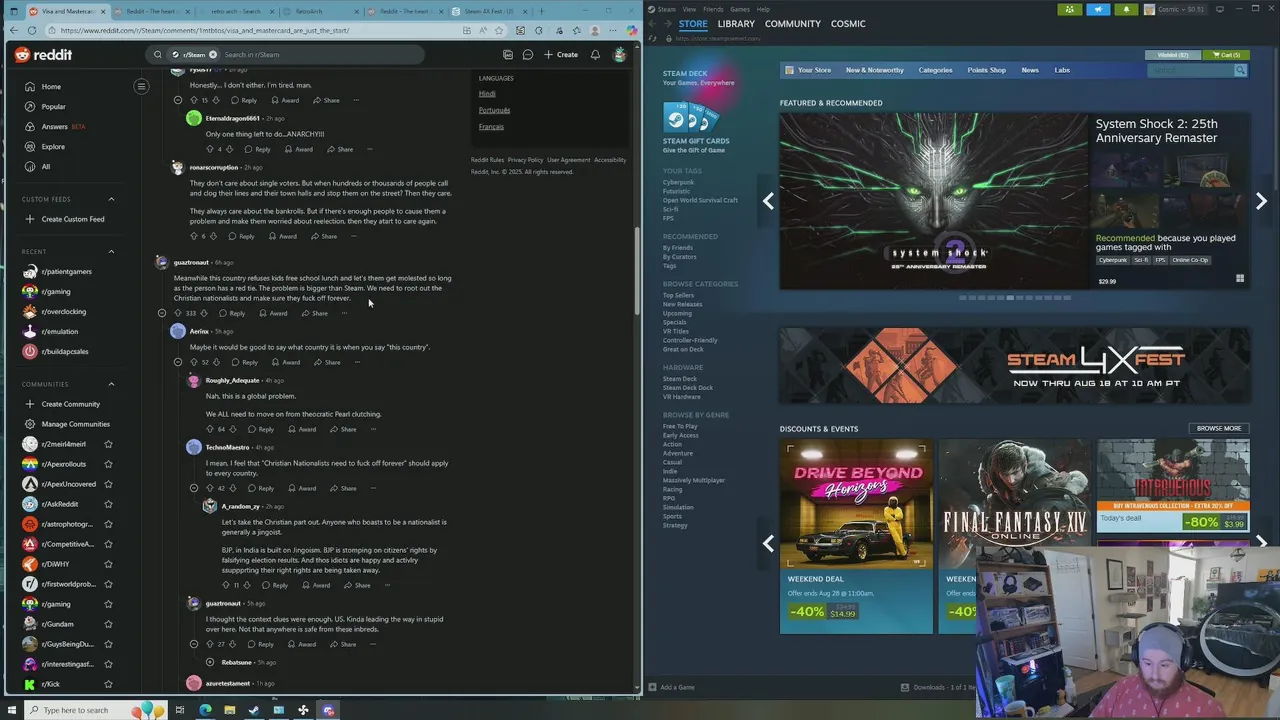Click Browse More in Discounts & Events
The height and width of the screenshot is (720, 1280).
(x=1219, y=428)
